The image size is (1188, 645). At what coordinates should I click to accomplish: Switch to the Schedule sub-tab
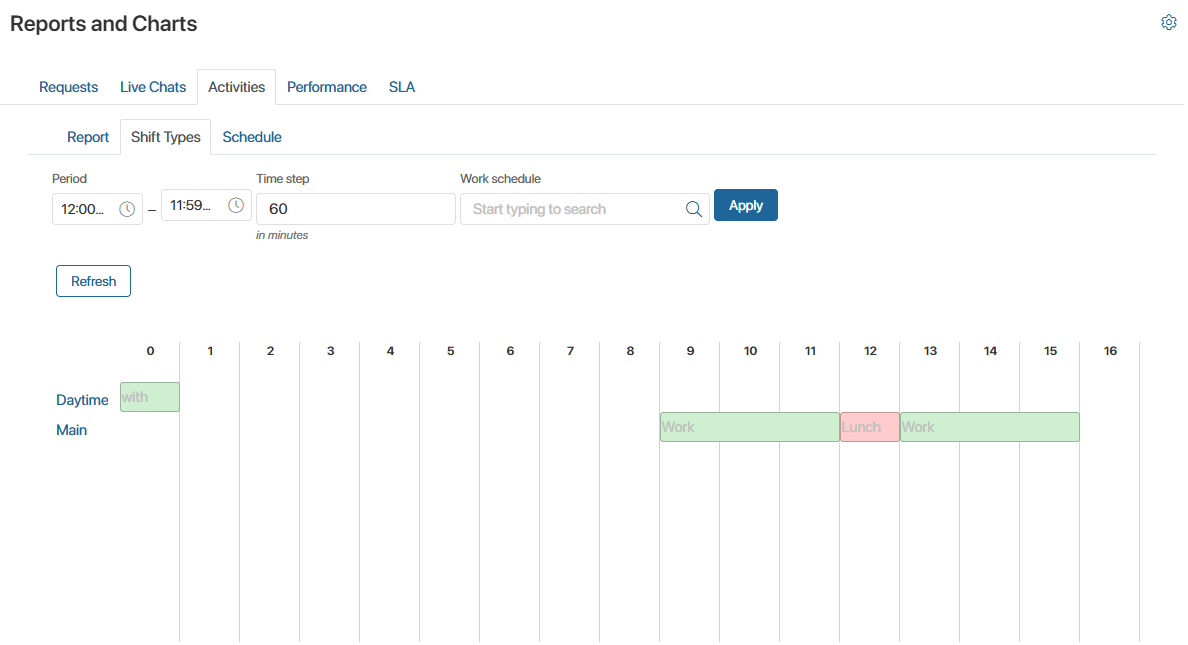(x=252, y=137)
